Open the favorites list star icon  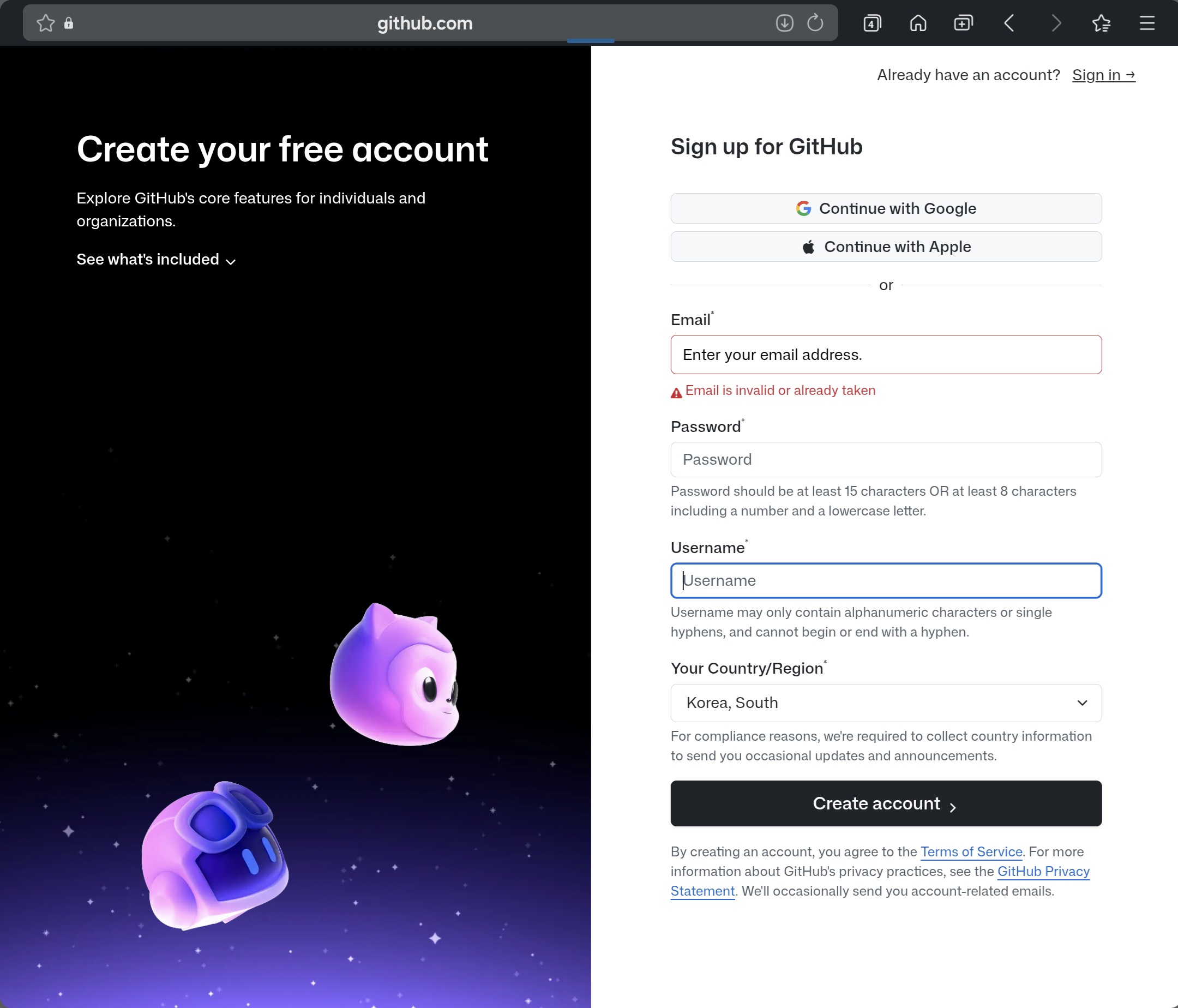coord(1101,23)
